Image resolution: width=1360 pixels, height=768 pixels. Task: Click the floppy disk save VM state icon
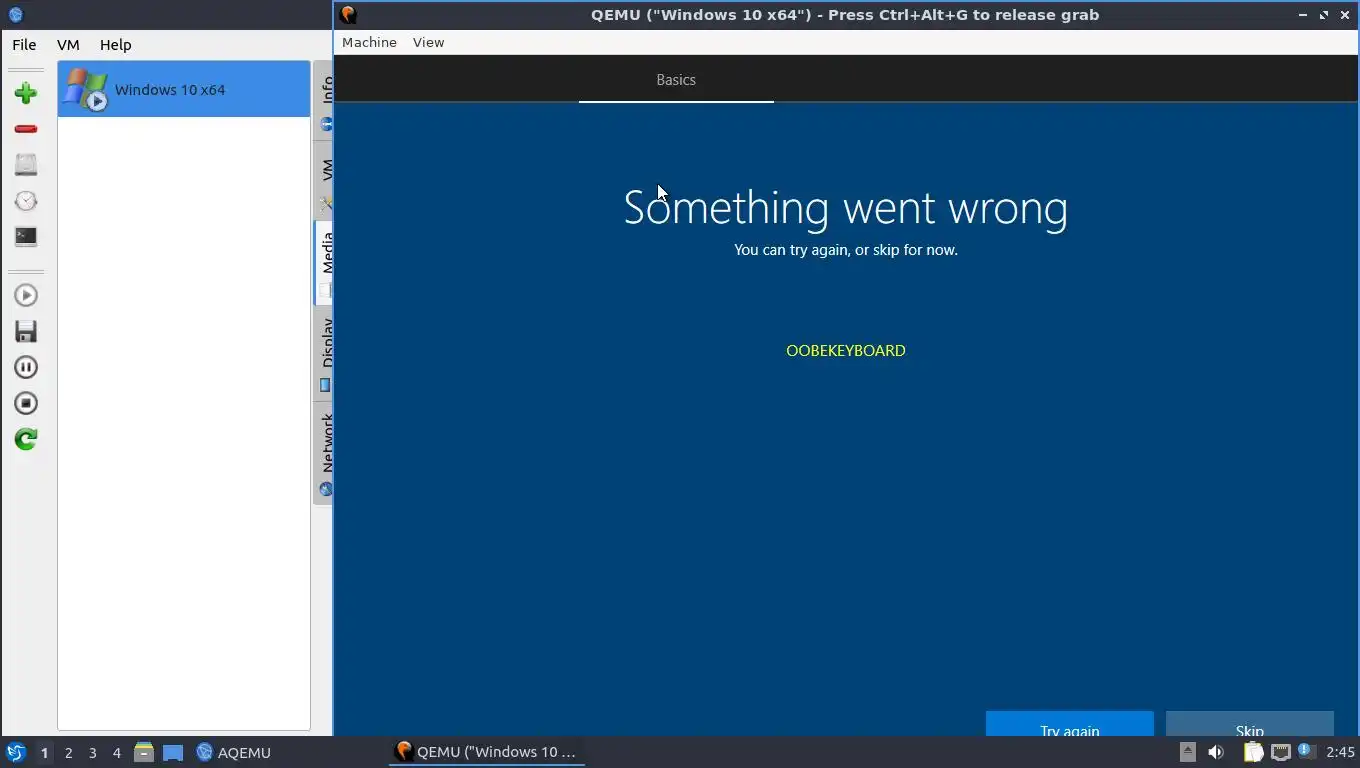point(26,331)
